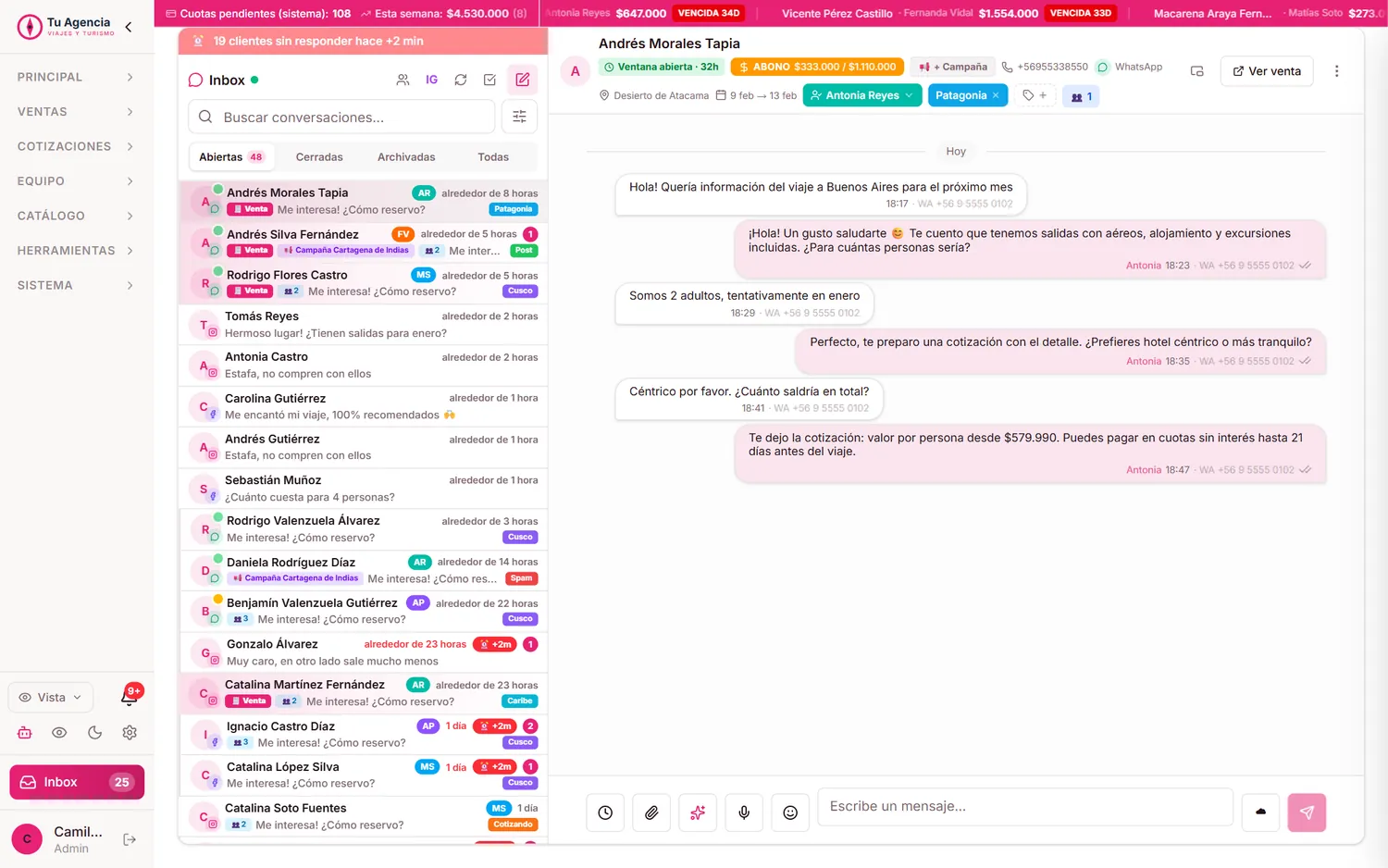Viewport: 1388px width, 868px height.
Task: Log out using the exit icon
Action: tap(130, 839)
